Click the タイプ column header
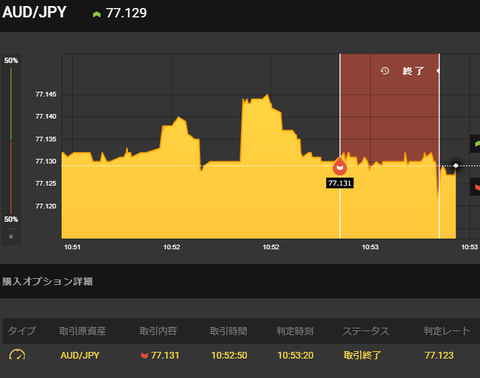Image resolution: width=480 pixels, height=378 pixels. pyautogui.click(x=22, y=331)
